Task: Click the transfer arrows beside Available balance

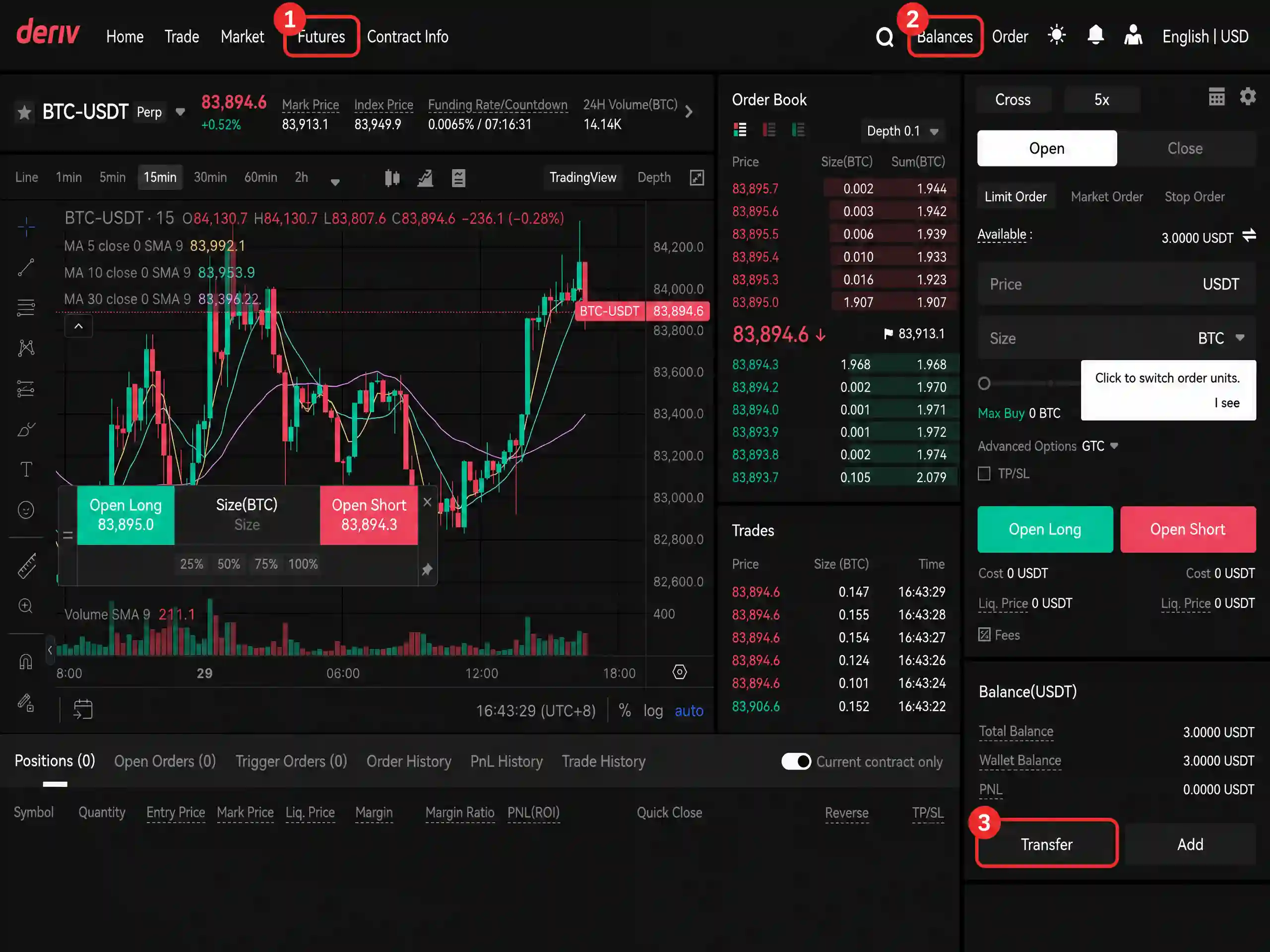Action: (1249, 236)
